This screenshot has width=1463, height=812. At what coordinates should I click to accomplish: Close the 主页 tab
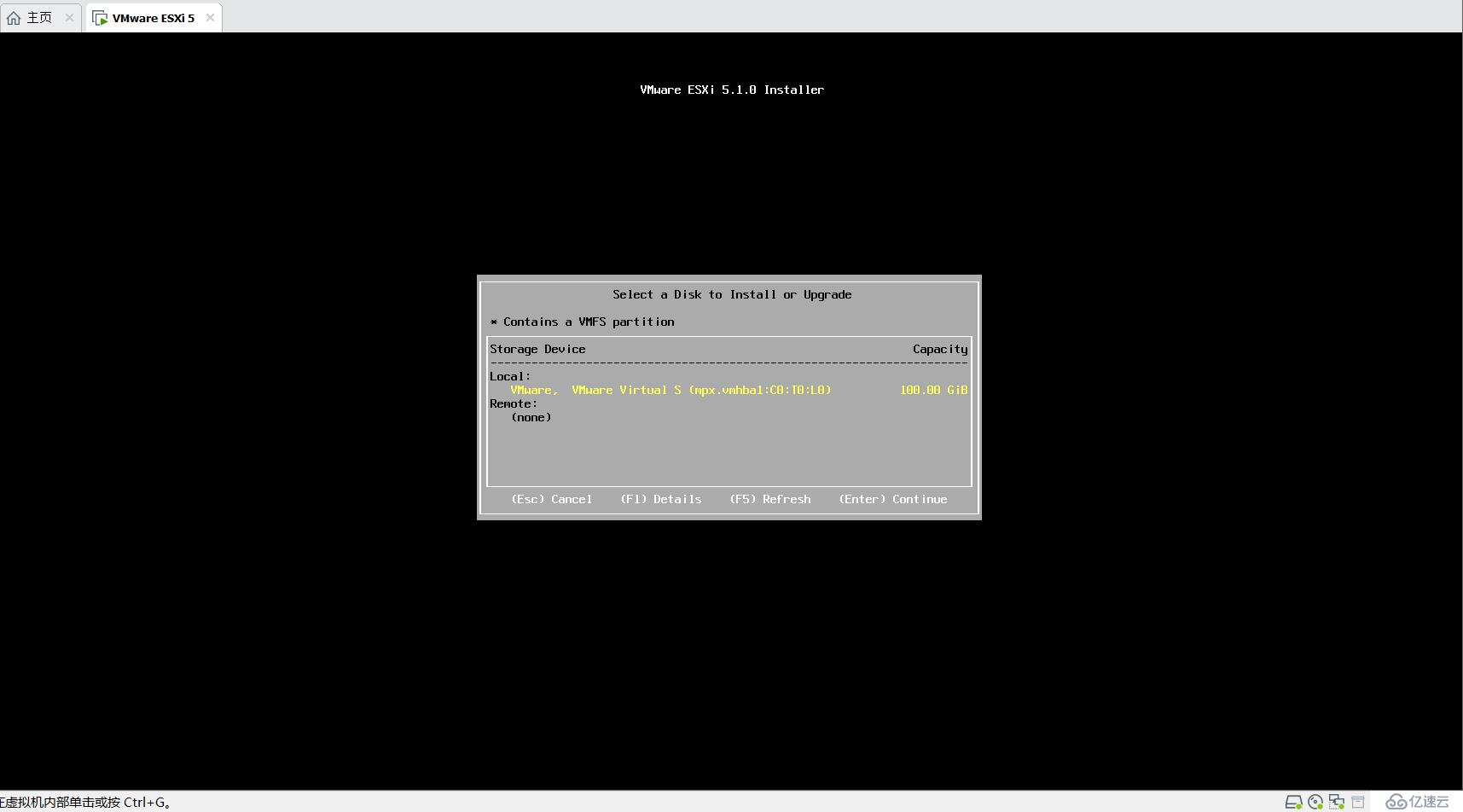[69, 17]
